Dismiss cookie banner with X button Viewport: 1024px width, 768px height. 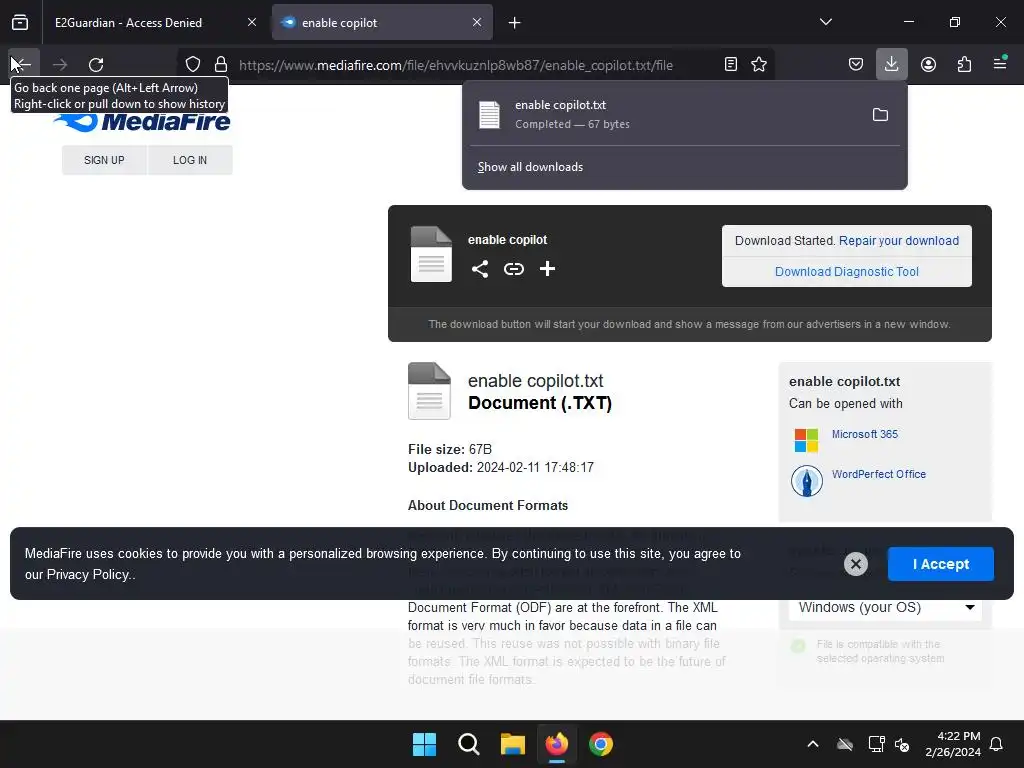[856, 564]
